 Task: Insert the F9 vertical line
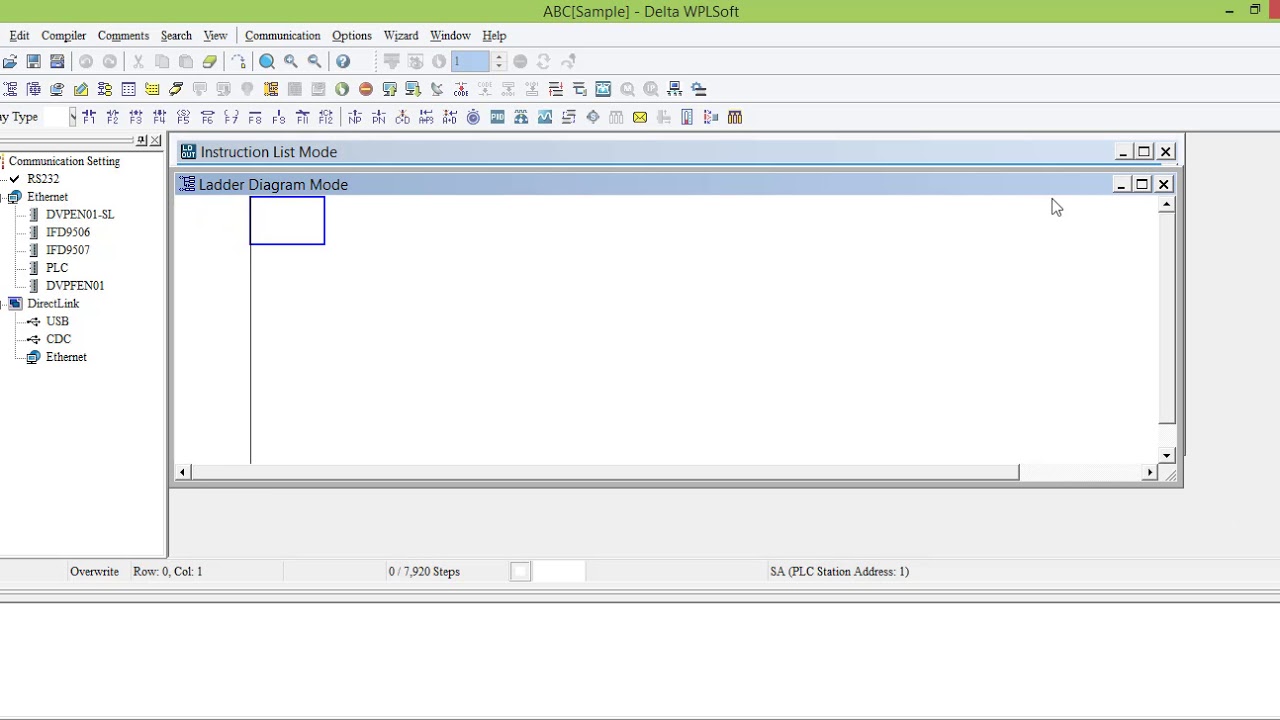tap(278, 117)
